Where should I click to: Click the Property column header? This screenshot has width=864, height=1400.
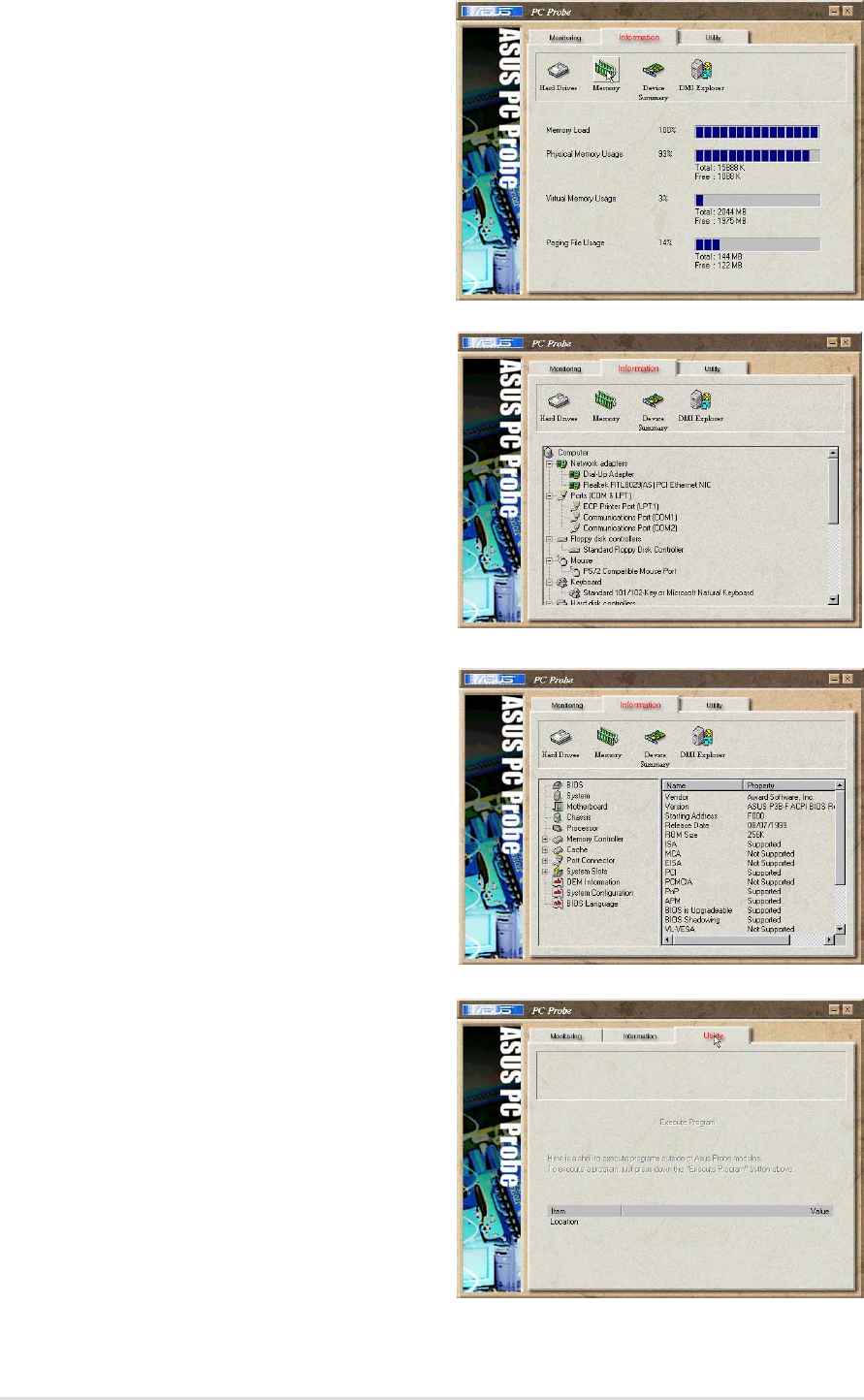coord(789,785)
